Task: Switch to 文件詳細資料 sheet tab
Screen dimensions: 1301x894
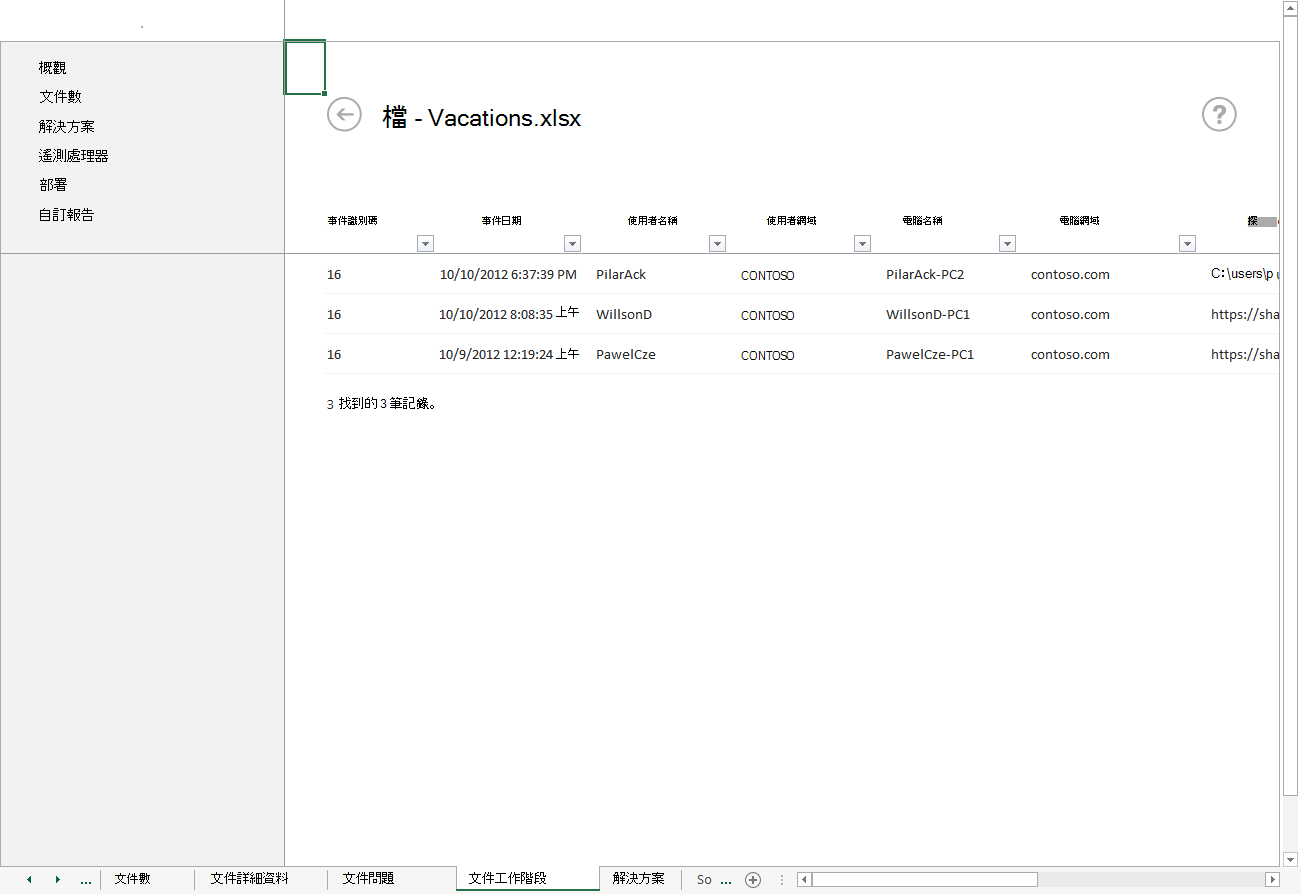Action: click(x=250, y=879)
